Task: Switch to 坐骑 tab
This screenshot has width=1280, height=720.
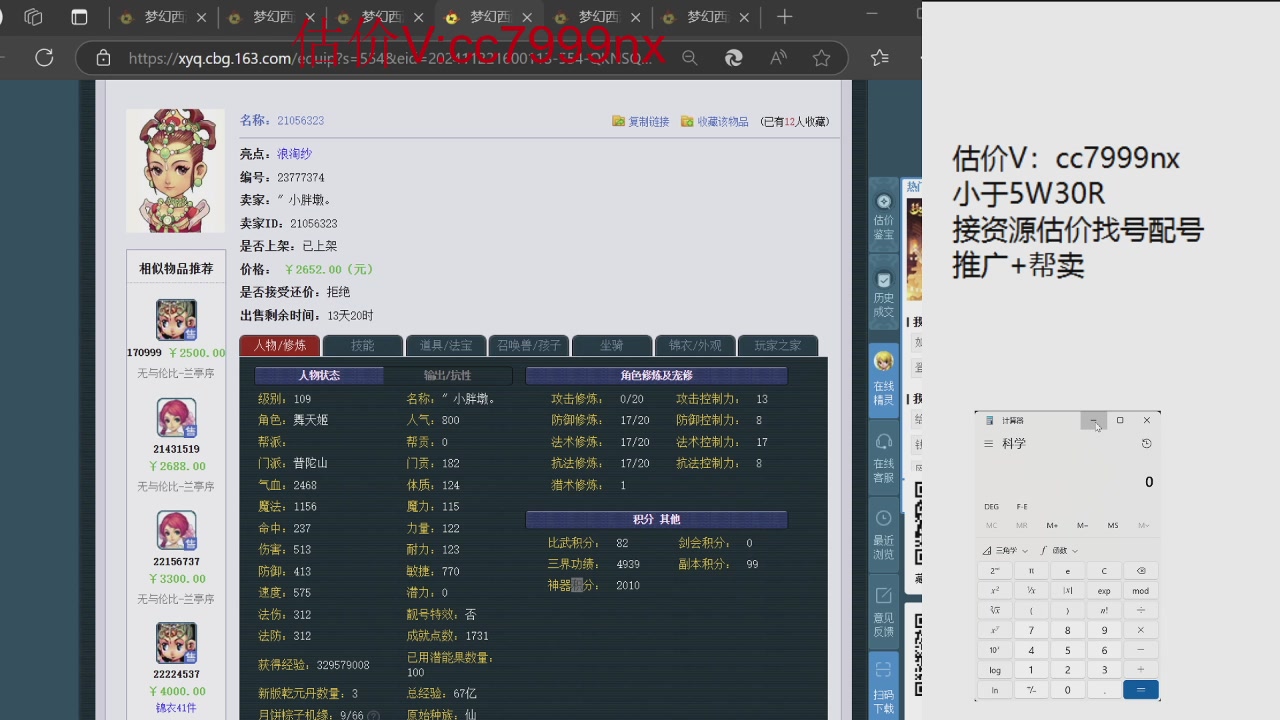Action: click(x=612, y=345)
